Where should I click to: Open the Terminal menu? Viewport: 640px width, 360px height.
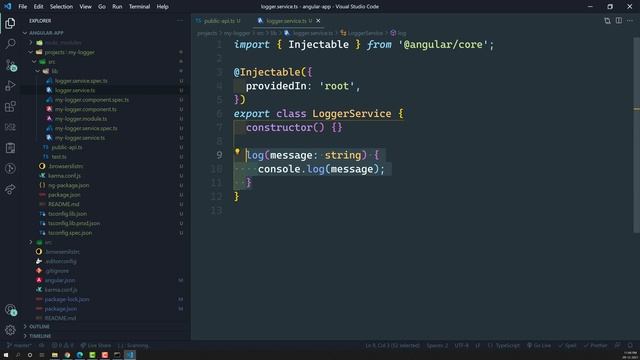pyautogui.click(x=139, y=7)
